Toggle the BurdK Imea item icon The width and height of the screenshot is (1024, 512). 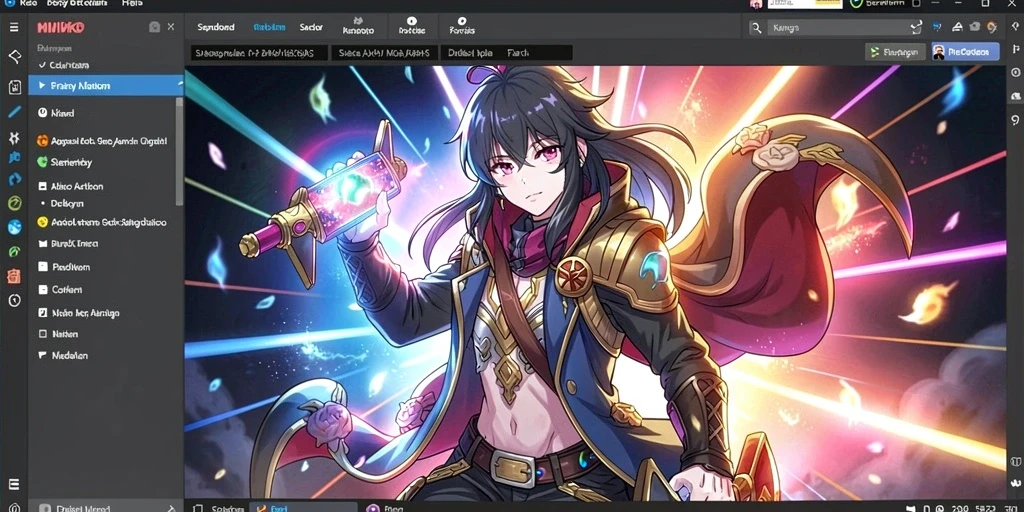click(42, 244)
